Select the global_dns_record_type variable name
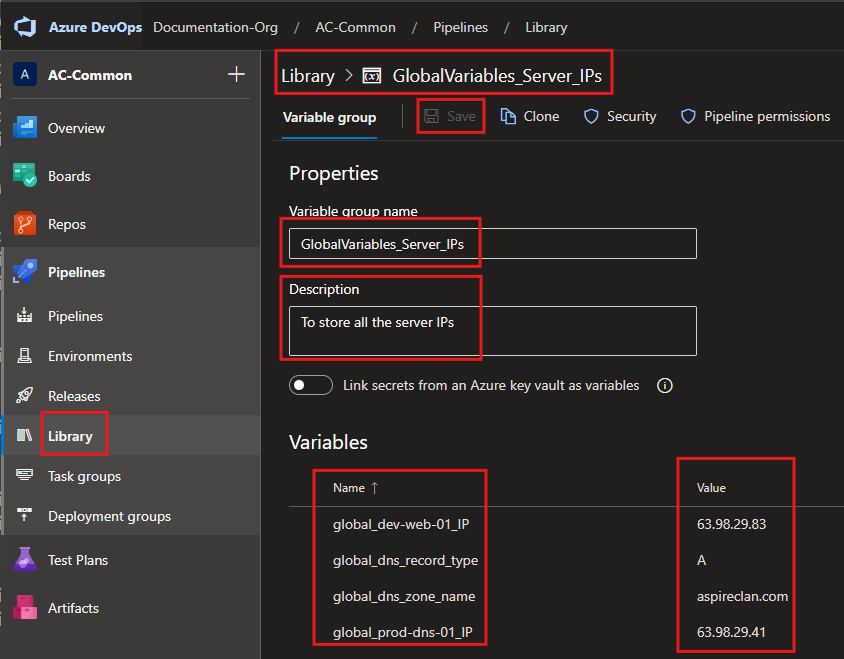This screenshot has height=659, width=844. click(405, 560)
